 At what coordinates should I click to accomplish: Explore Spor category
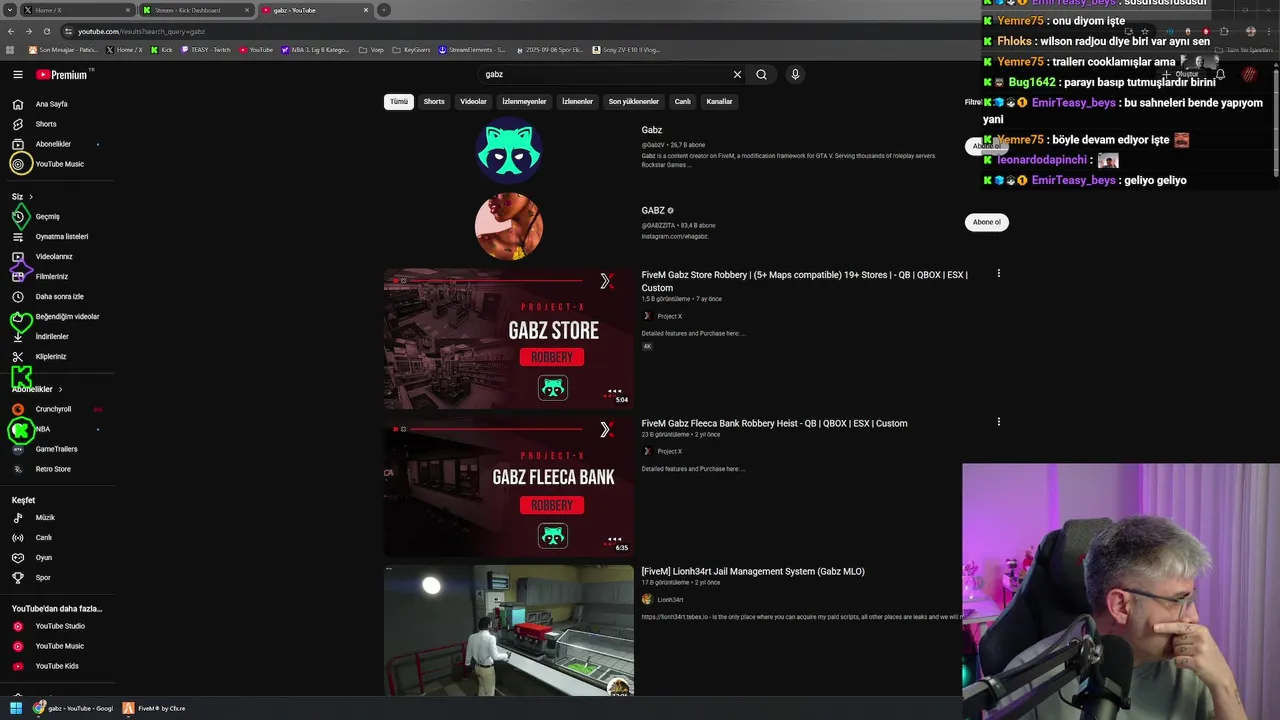43,578
